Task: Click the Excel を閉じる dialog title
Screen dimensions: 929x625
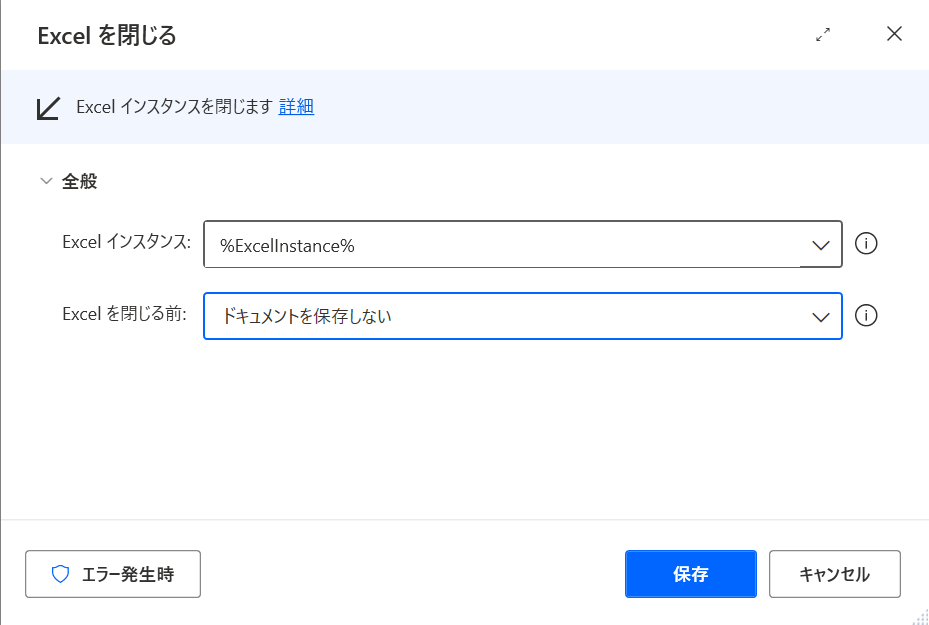Action: click(107, 36)
